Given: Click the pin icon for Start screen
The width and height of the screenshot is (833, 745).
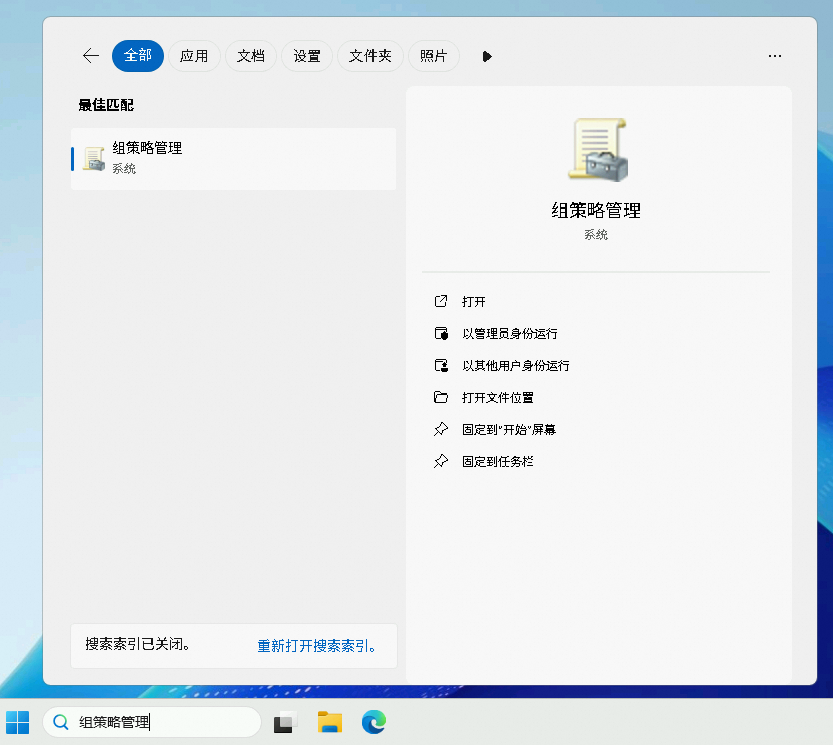Looking at the screenshot, I should click(441, 429).
